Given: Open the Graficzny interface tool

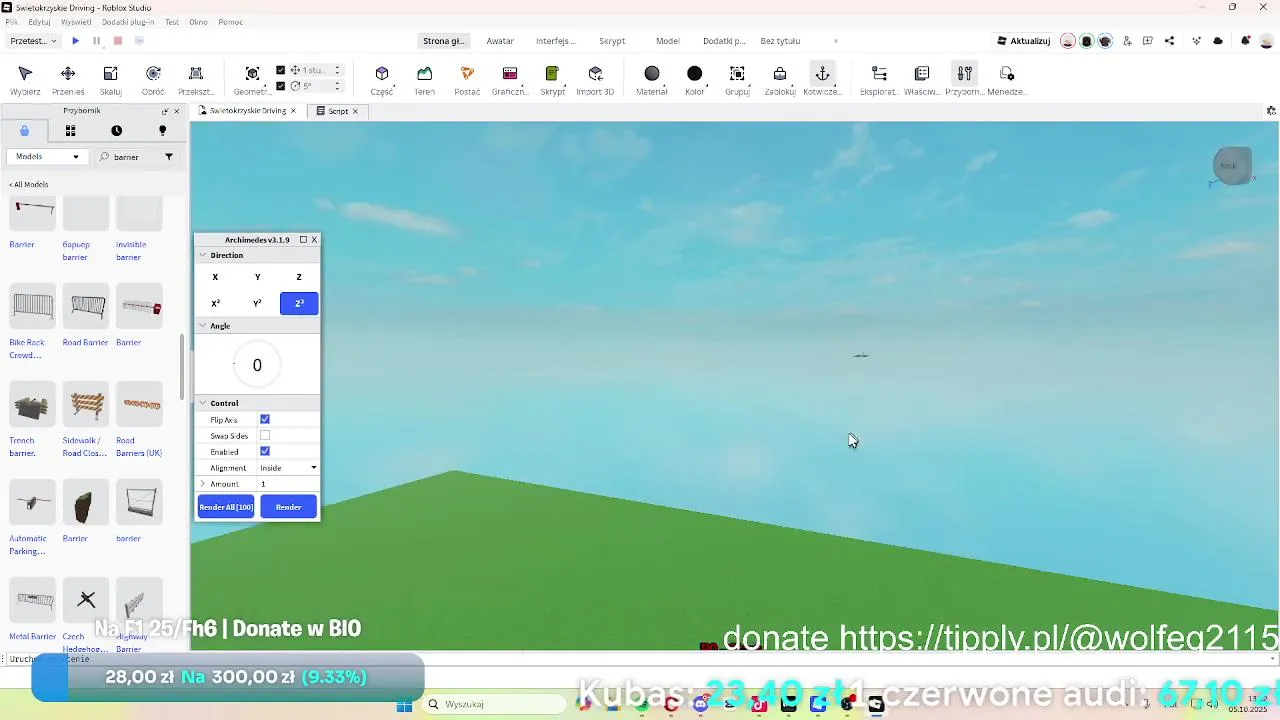Looking at the screenshot, I should click(510, 79).
